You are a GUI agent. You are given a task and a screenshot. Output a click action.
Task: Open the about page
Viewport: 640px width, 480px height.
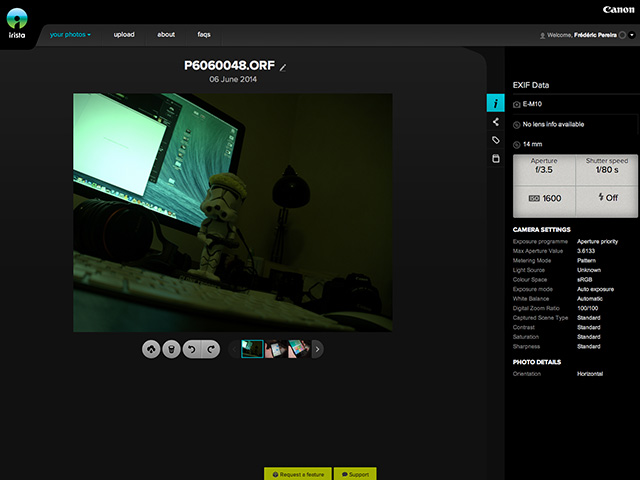[166, 35]
